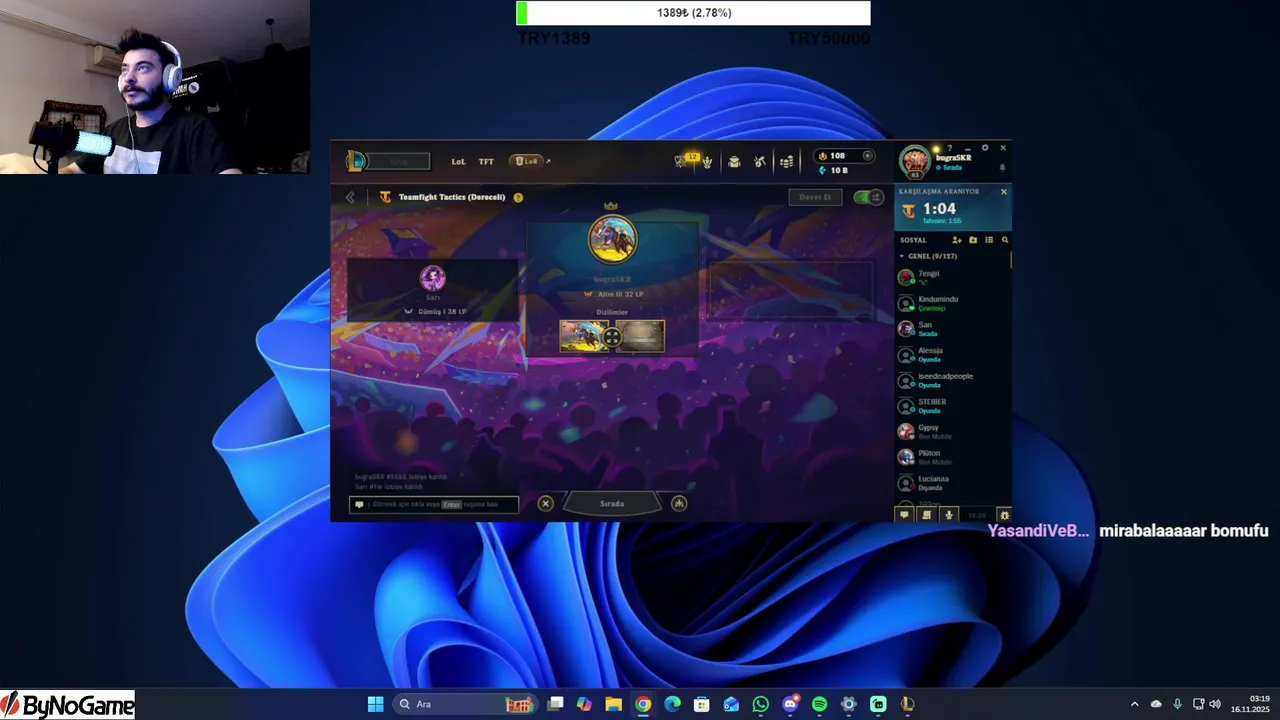Open missions scroll icon in social footer

coord(927,514)
